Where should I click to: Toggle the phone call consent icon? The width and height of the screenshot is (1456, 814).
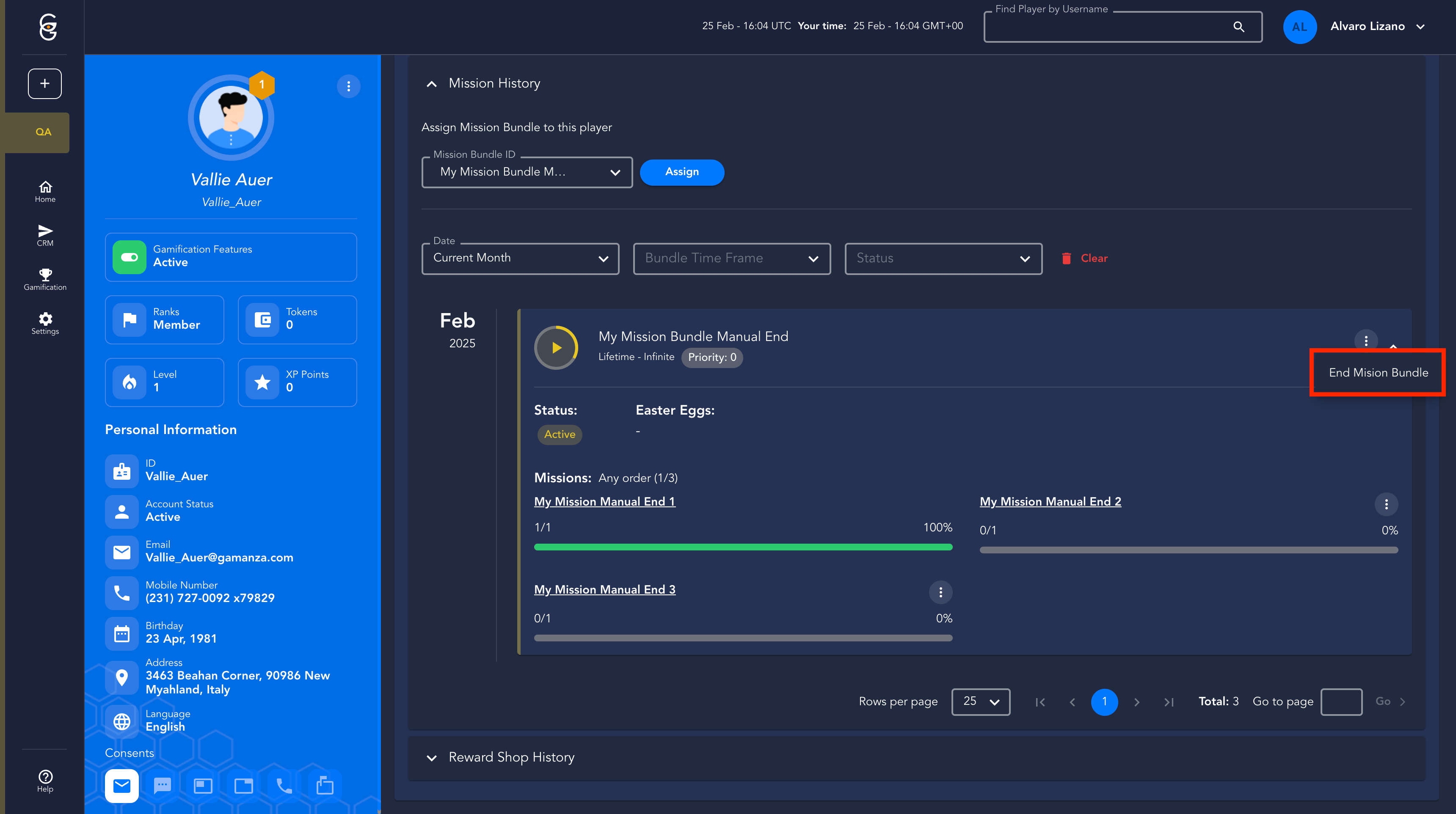pos(284,785)
